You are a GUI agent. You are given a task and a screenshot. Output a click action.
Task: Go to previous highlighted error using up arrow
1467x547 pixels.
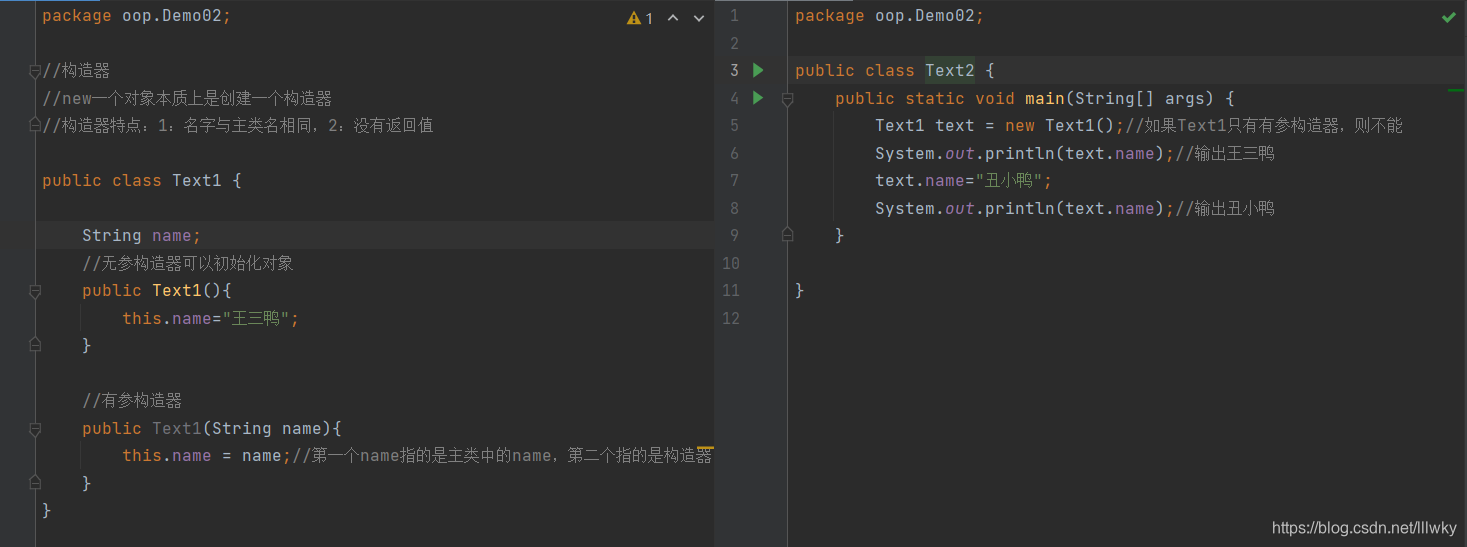[673, 18]
